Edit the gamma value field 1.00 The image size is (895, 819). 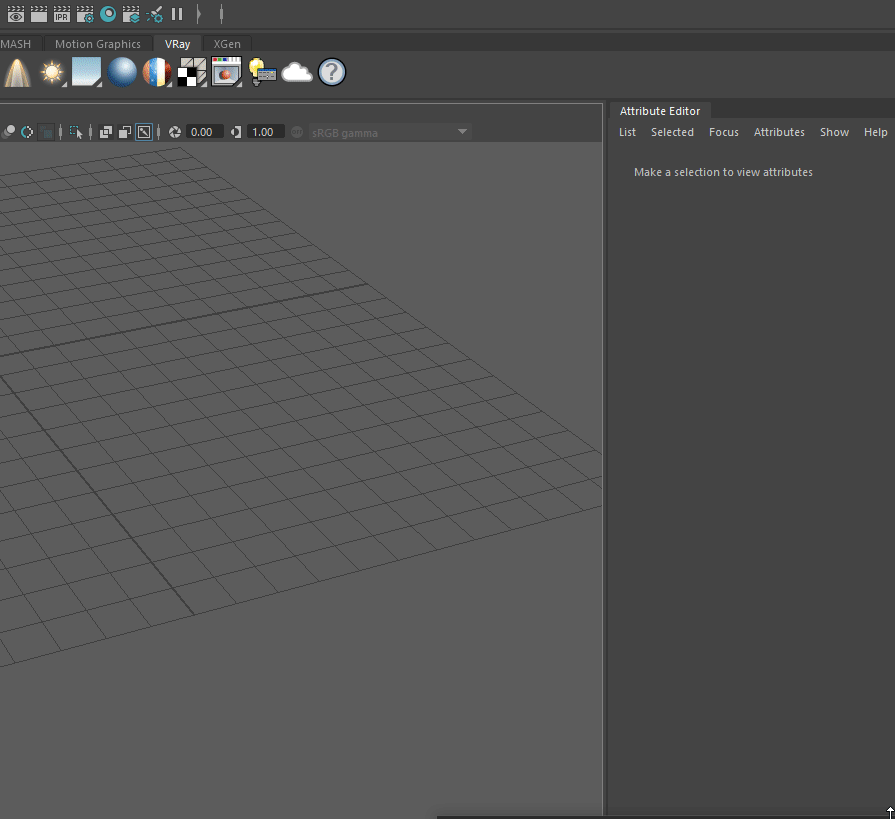coord(265,132)
